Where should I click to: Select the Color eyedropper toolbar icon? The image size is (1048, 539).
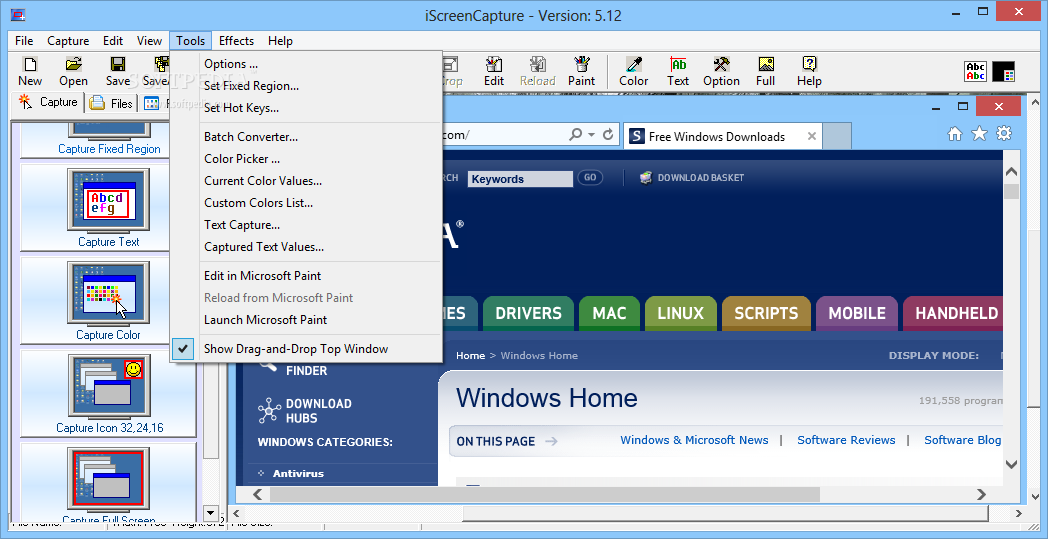[634, 72]
